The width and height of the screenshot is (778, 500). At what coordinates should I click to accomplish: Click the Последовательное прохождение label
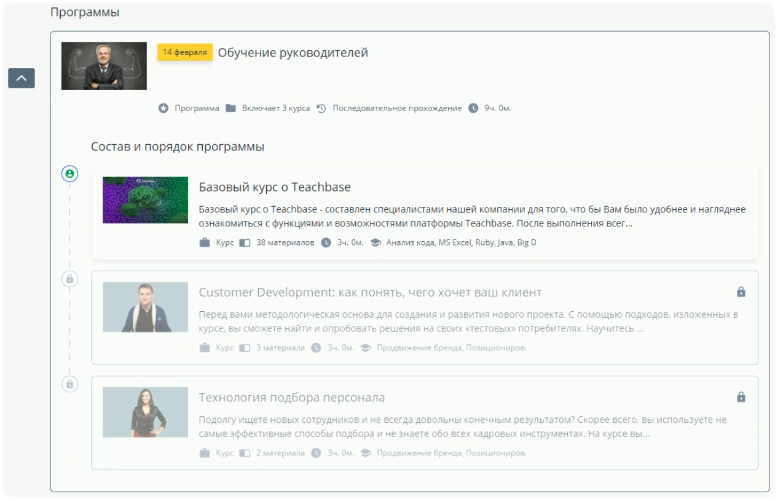(x=397, y=108)
